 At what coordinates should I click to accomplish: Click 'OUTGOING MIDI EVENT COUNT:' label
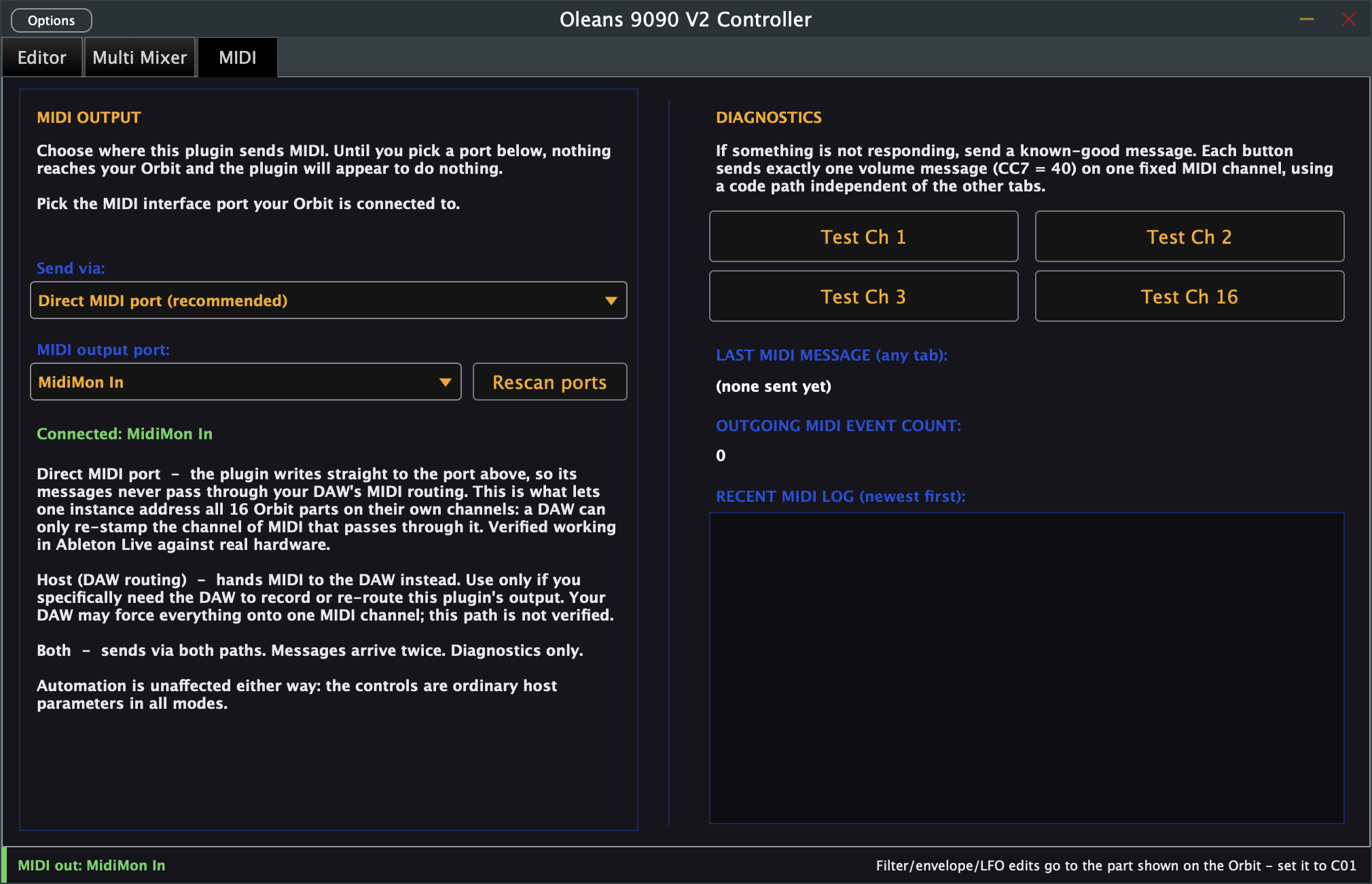[839, 426]
